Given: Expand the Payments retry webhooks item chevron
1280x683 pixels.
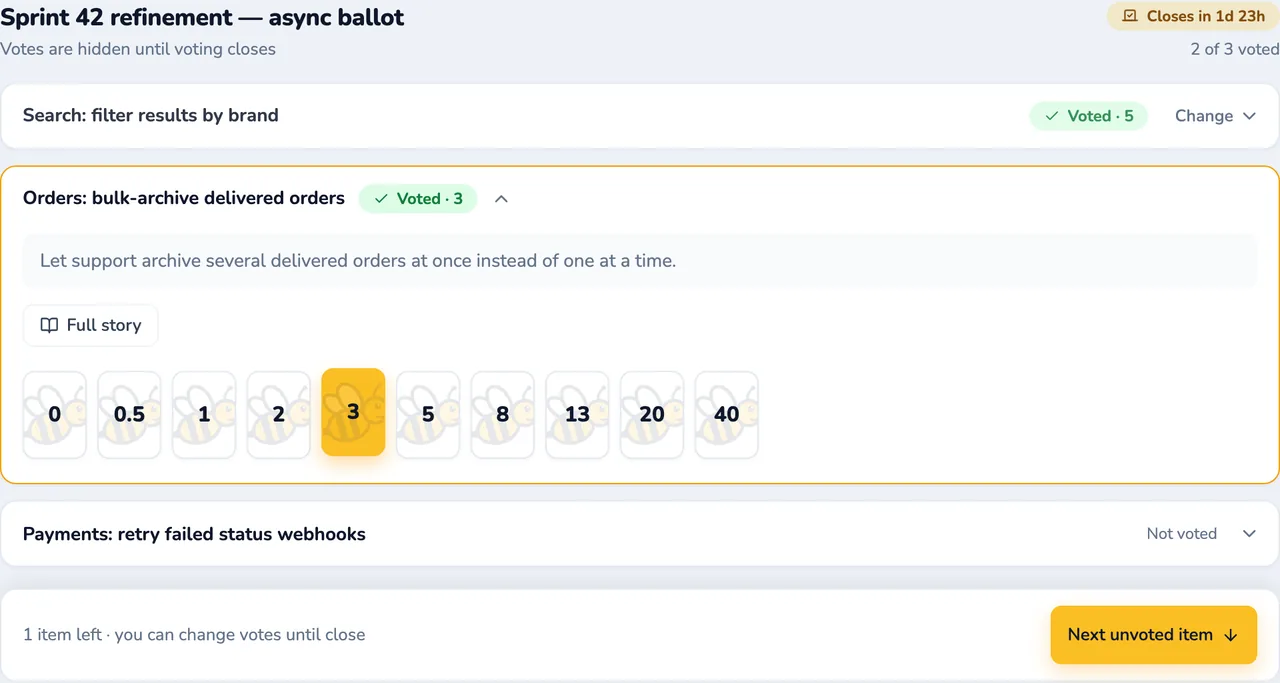Looking at the screenshot, I should point(1249,534).
